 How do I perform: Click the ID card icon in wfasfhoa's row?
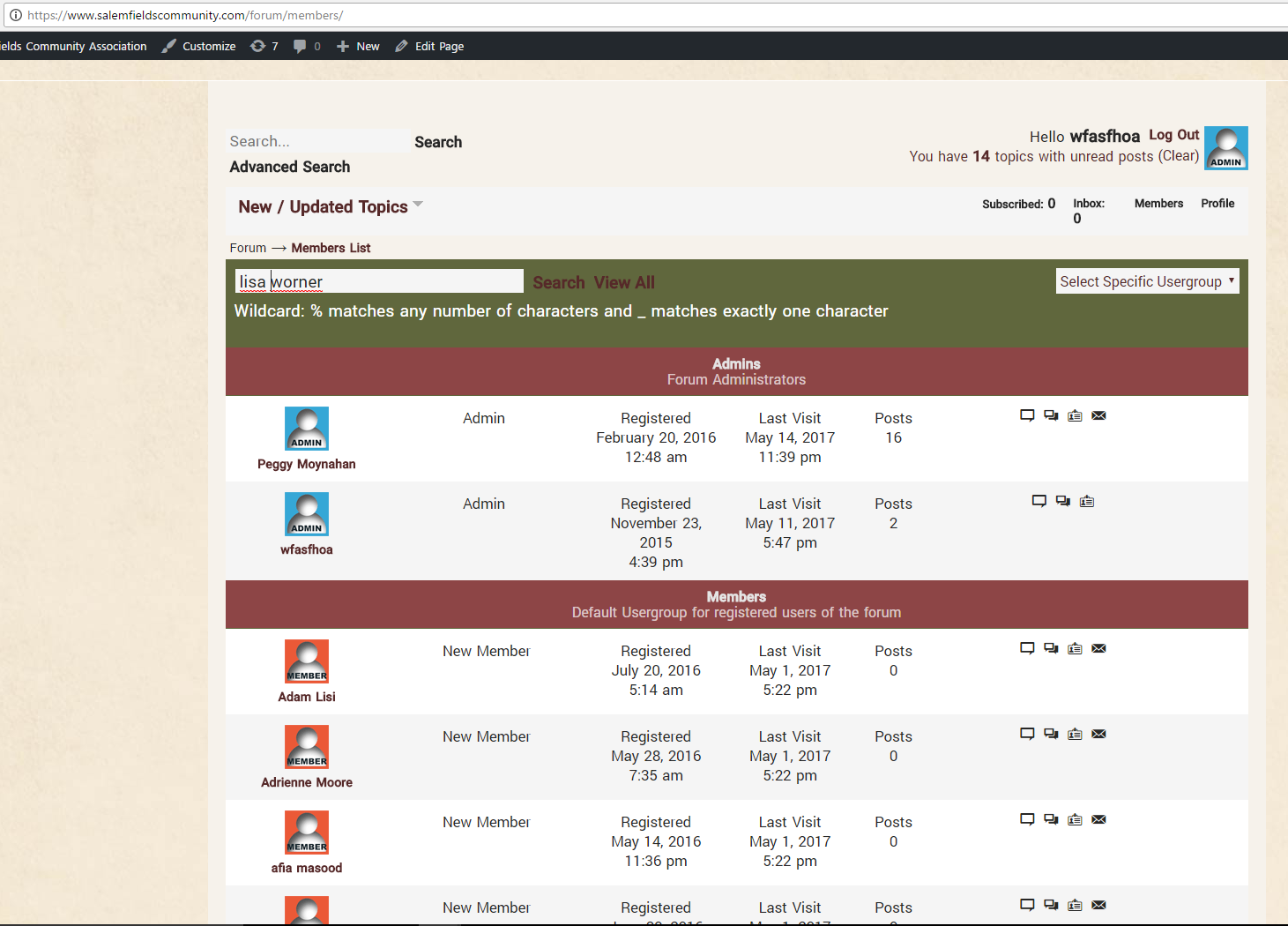point(1087,501)
